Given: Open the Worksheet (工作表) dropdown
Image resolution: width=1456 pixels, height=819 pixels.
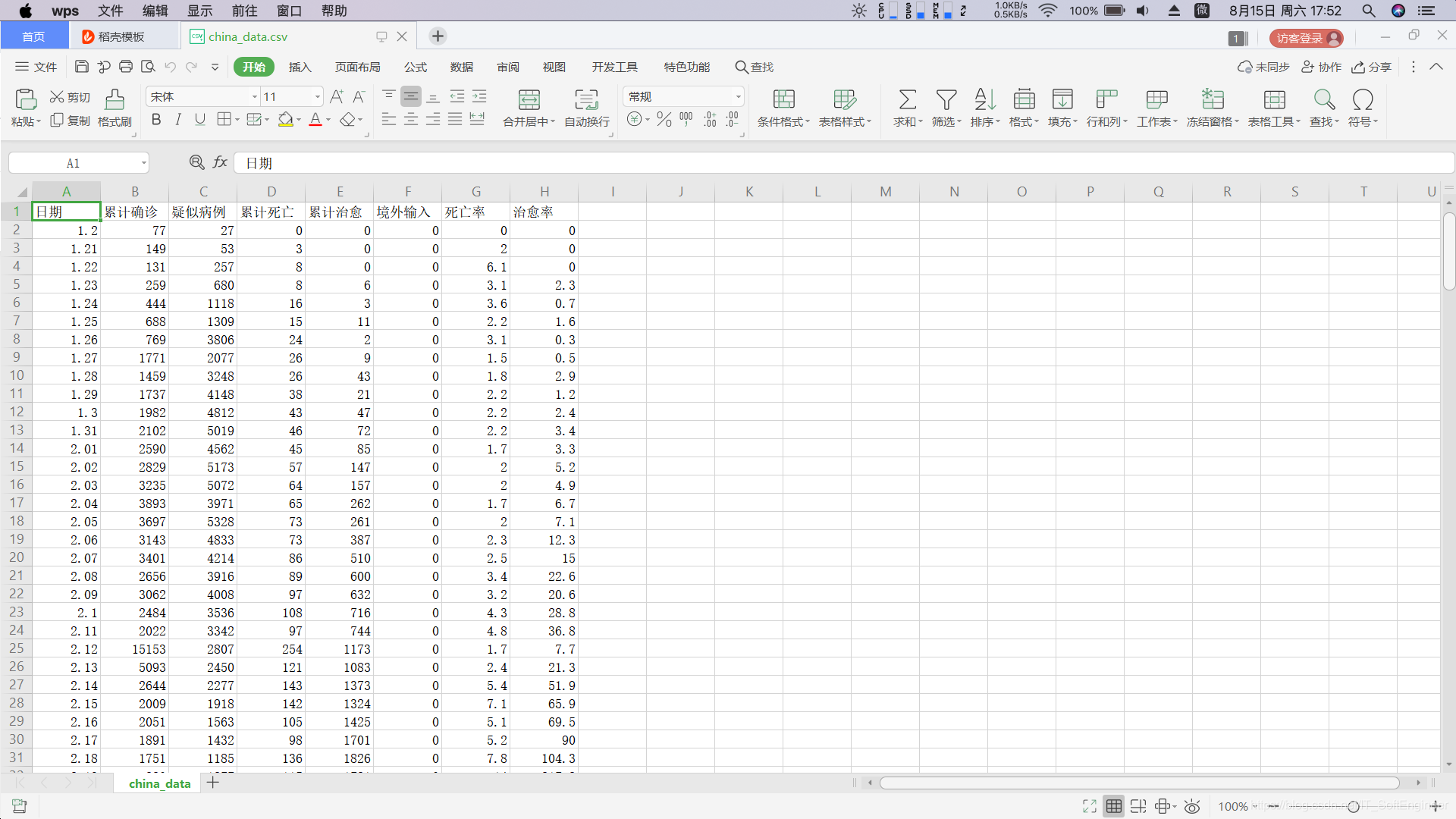Looking at the screenshot, I should tap(1156, 121).
